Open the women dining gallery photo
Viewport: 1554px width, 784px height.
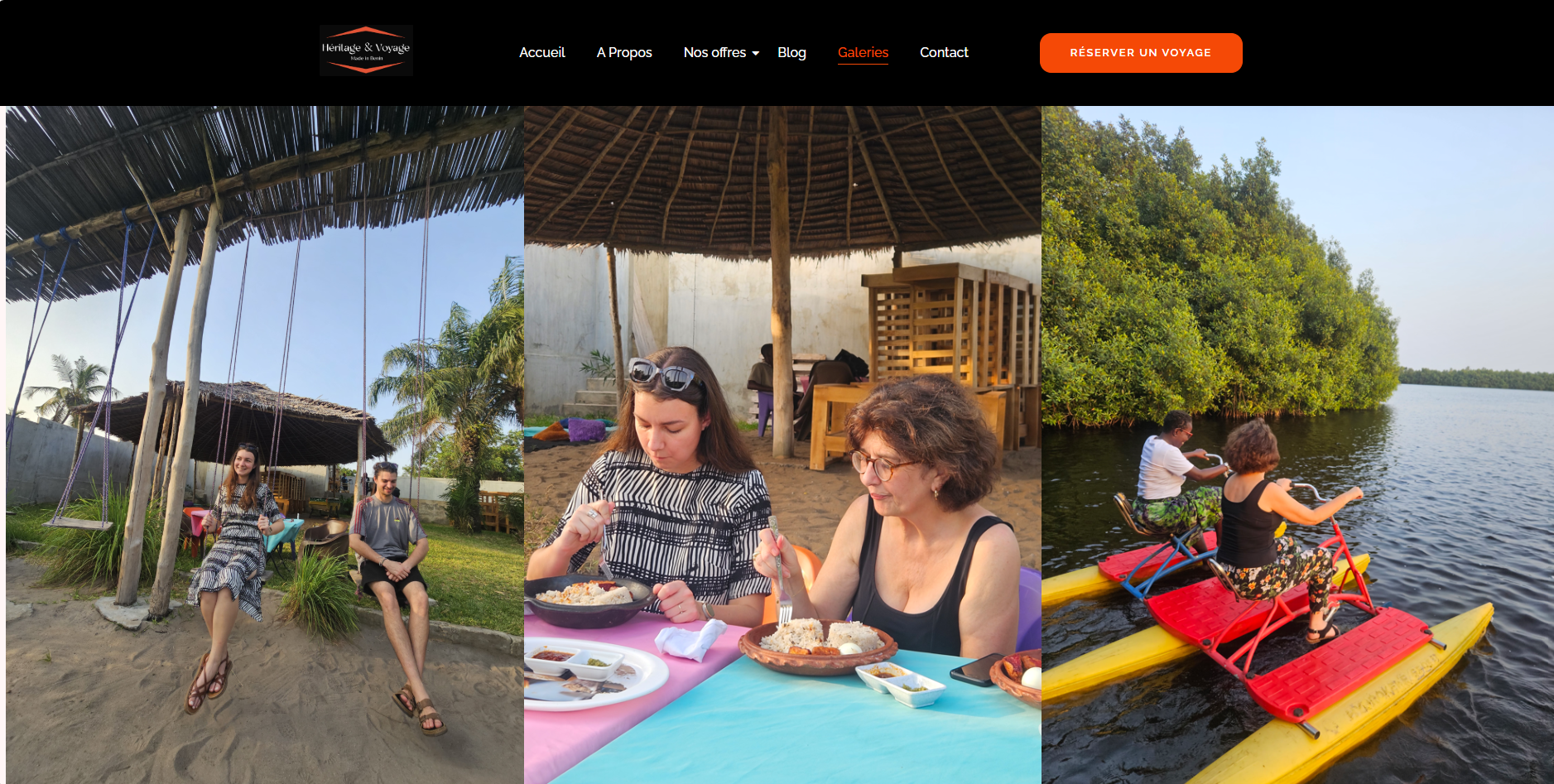pos(782,445)
